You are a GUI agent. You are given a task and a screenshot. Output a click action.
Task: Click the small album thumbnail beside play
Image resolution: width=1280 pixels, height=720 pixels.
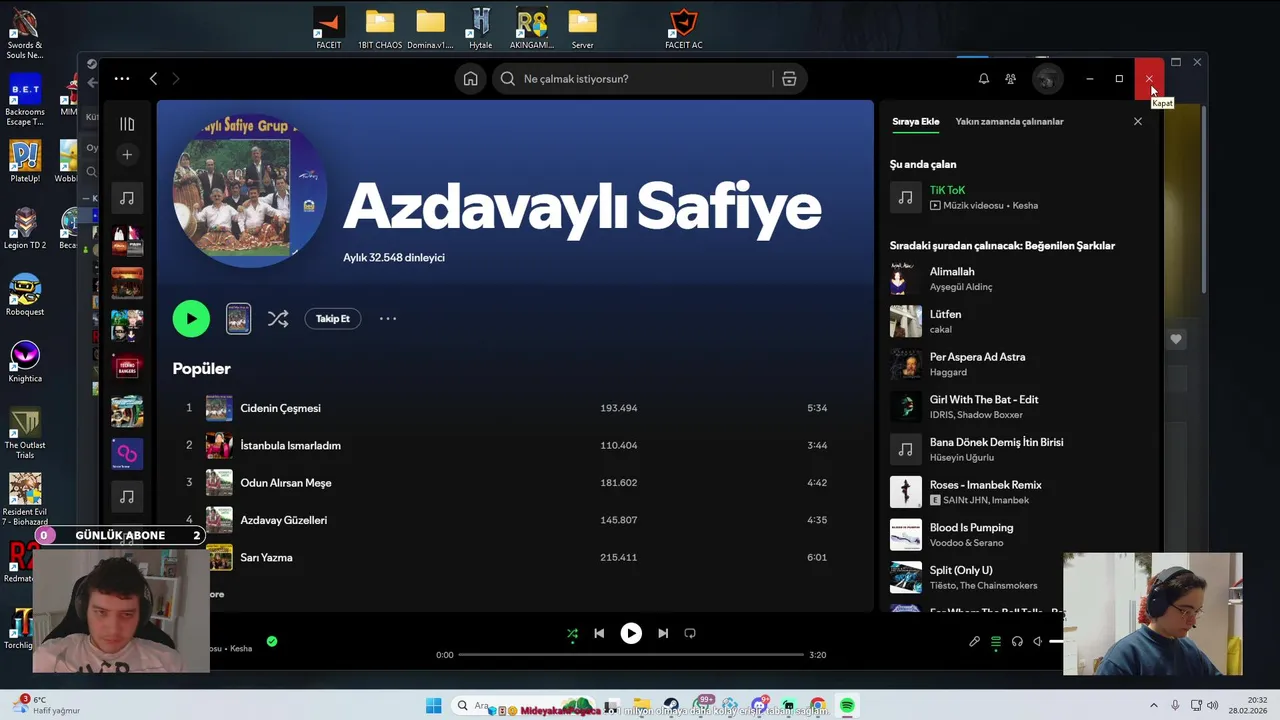coord(238,319)
